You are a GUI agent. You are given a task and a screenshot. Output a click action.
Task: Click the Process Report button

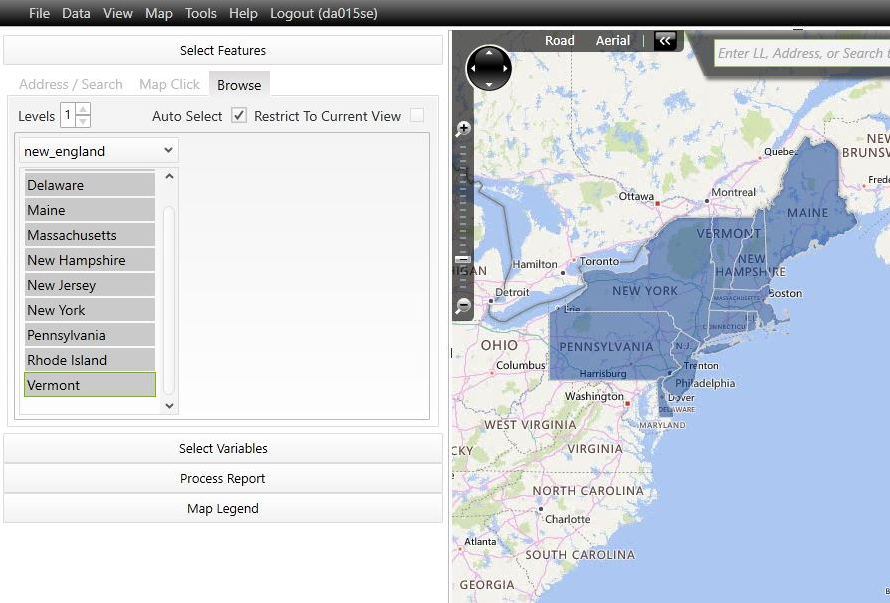[x=222, y=478]
